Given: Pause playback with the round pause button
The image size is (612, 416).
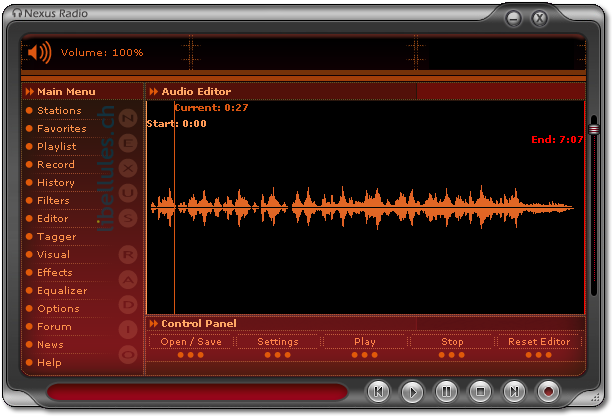Looking at the screenshot, I should (446, 391).
